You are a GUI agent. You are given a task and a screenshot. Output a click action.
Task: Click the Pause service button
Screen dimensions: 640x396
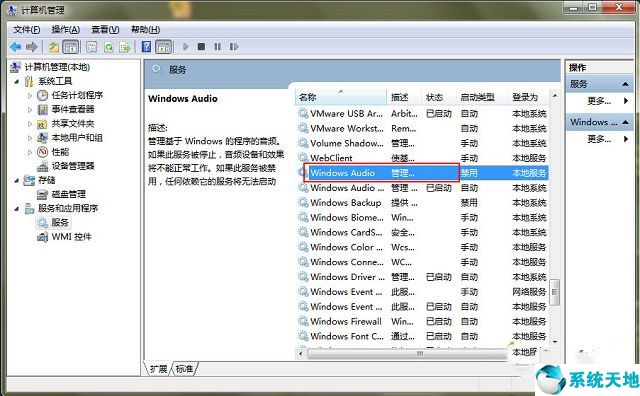coord(217,47)
